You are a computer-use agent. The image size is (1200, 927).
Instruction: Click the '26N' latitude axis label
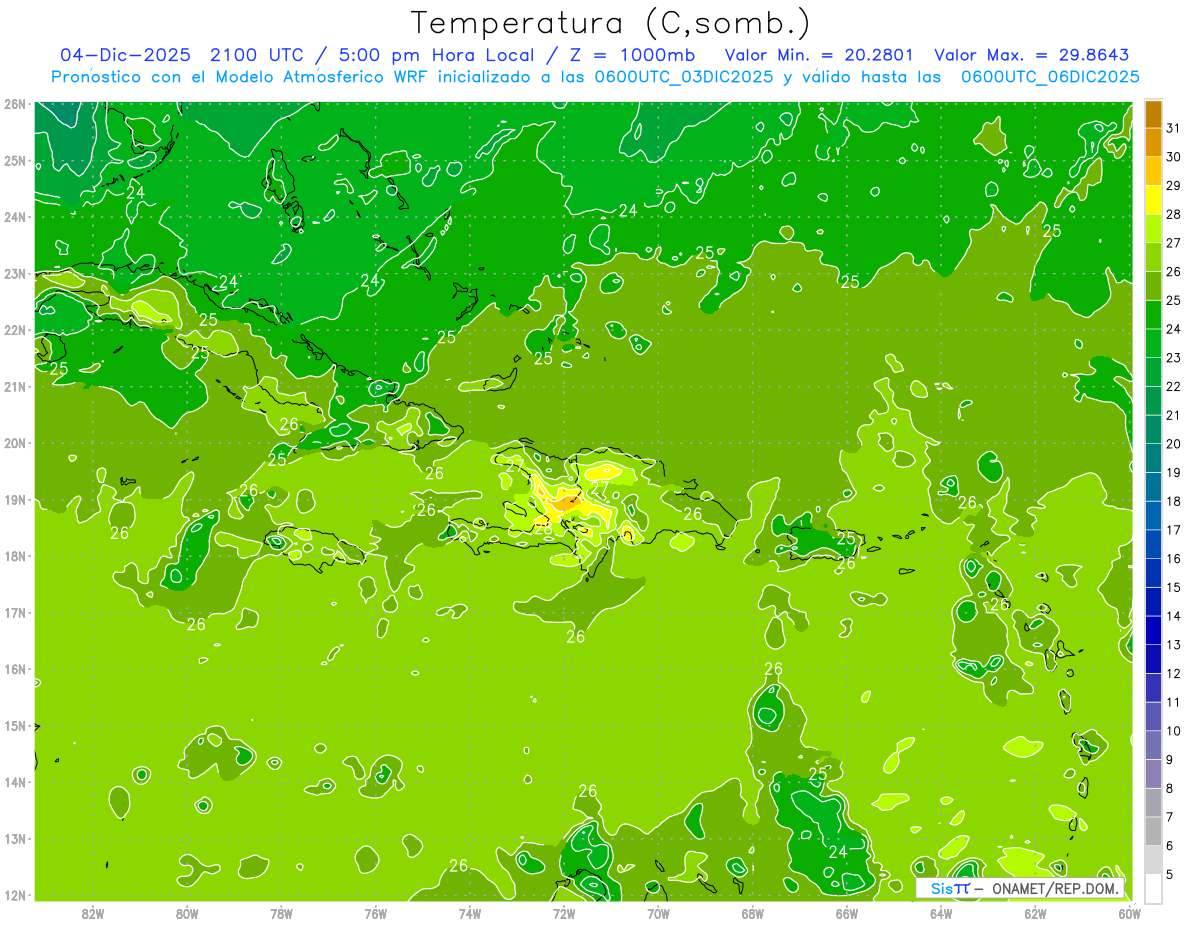(15, 104)
